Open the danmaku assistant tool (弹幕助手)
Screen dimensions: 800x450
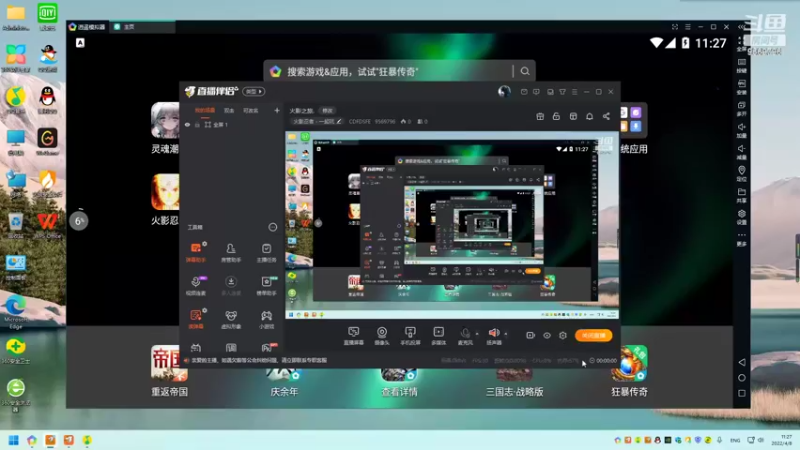(196, 252)
